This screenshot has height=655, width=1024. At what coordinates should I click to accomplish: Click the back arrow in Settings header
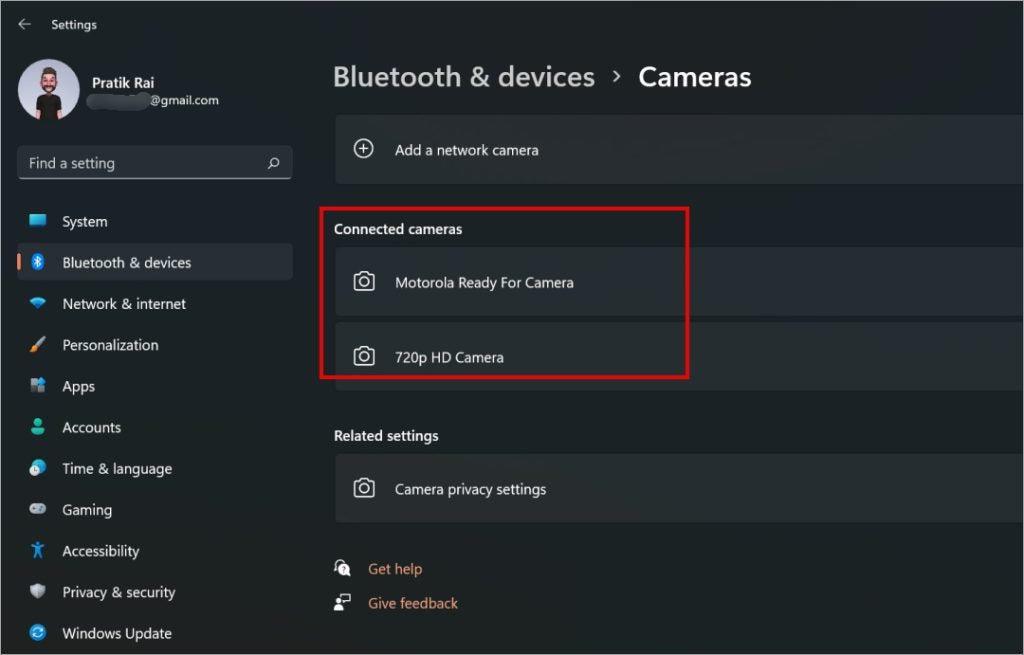(x=24, y=24)
